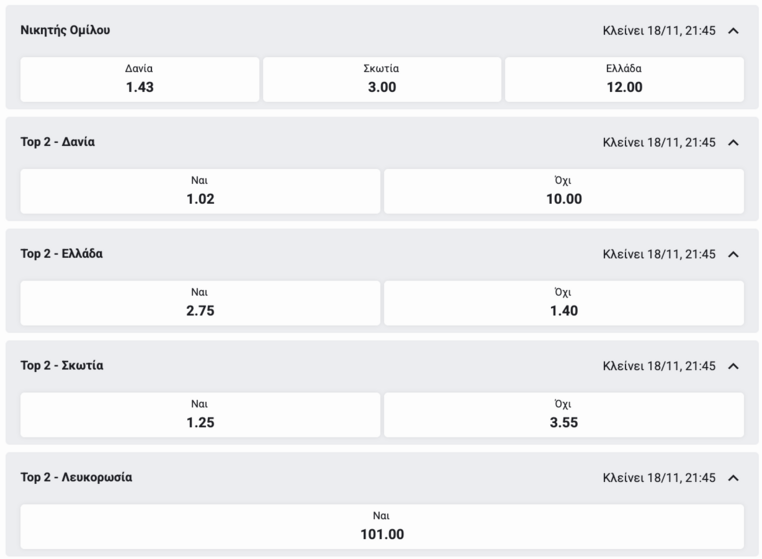Image resolution: width=762 pixels, height=559 pixels.
Task: Pick Όχι 3.55 for Σκωτία Top 2
Action: [x=564, y=415]
